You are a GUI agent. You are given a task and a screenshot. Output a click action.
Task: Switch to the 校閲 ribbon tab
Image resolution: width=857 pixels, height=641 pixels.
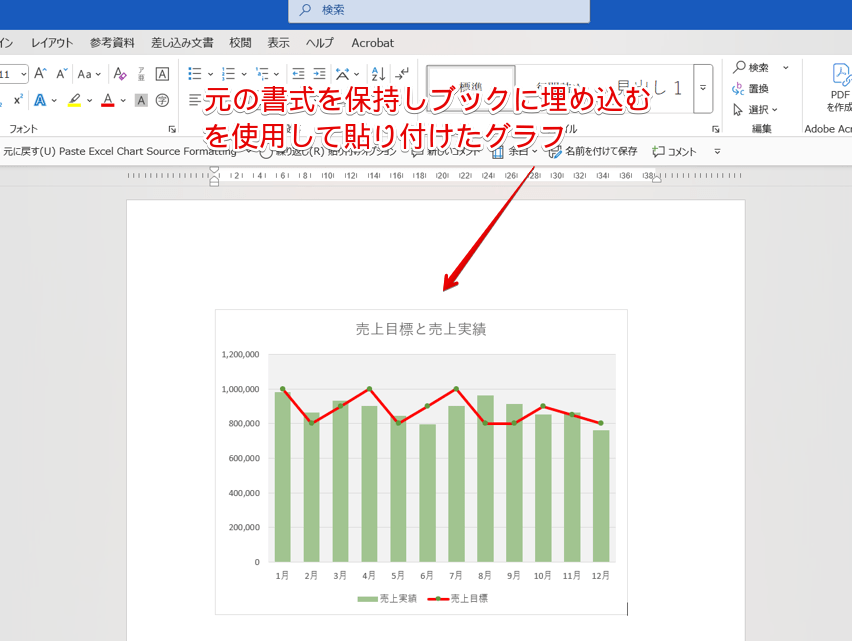[240, 43]
